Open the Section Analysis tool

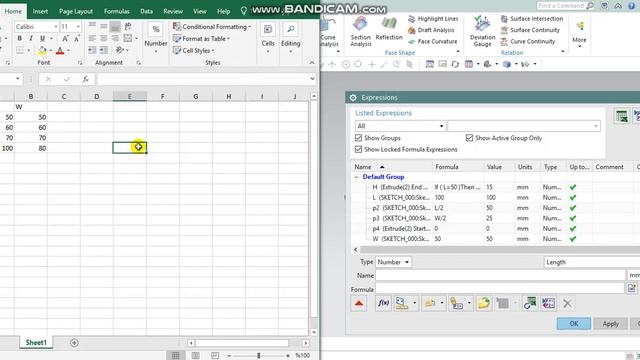(x=360, y=32)
